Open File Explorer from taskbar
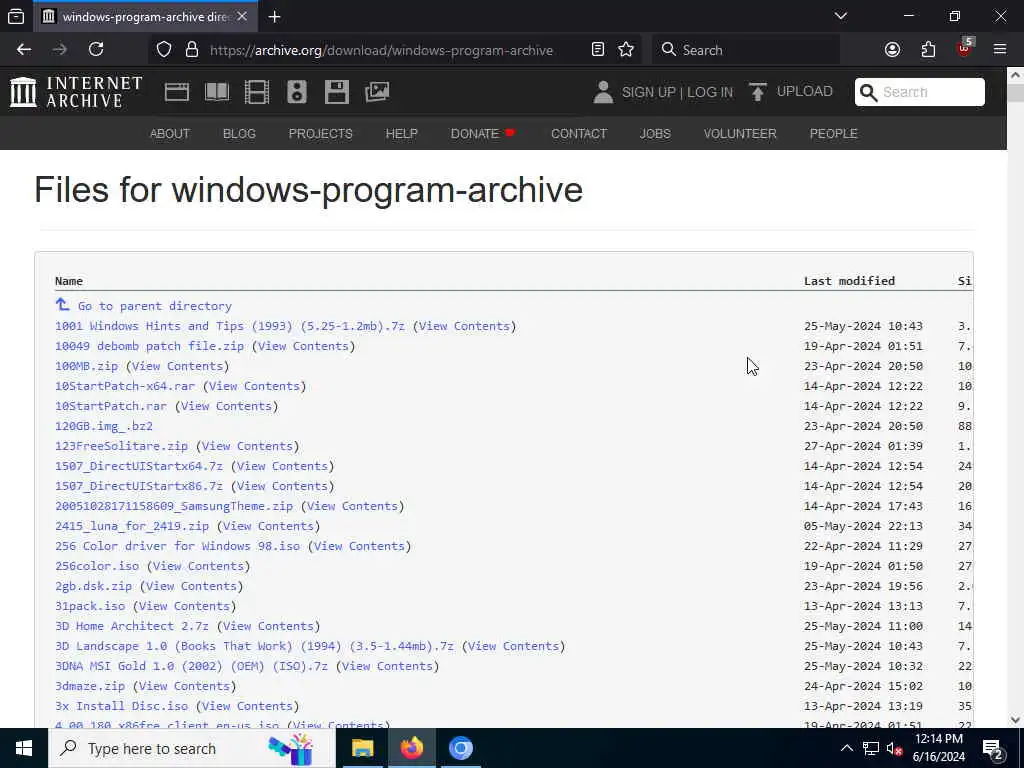 tap(362, 748)
